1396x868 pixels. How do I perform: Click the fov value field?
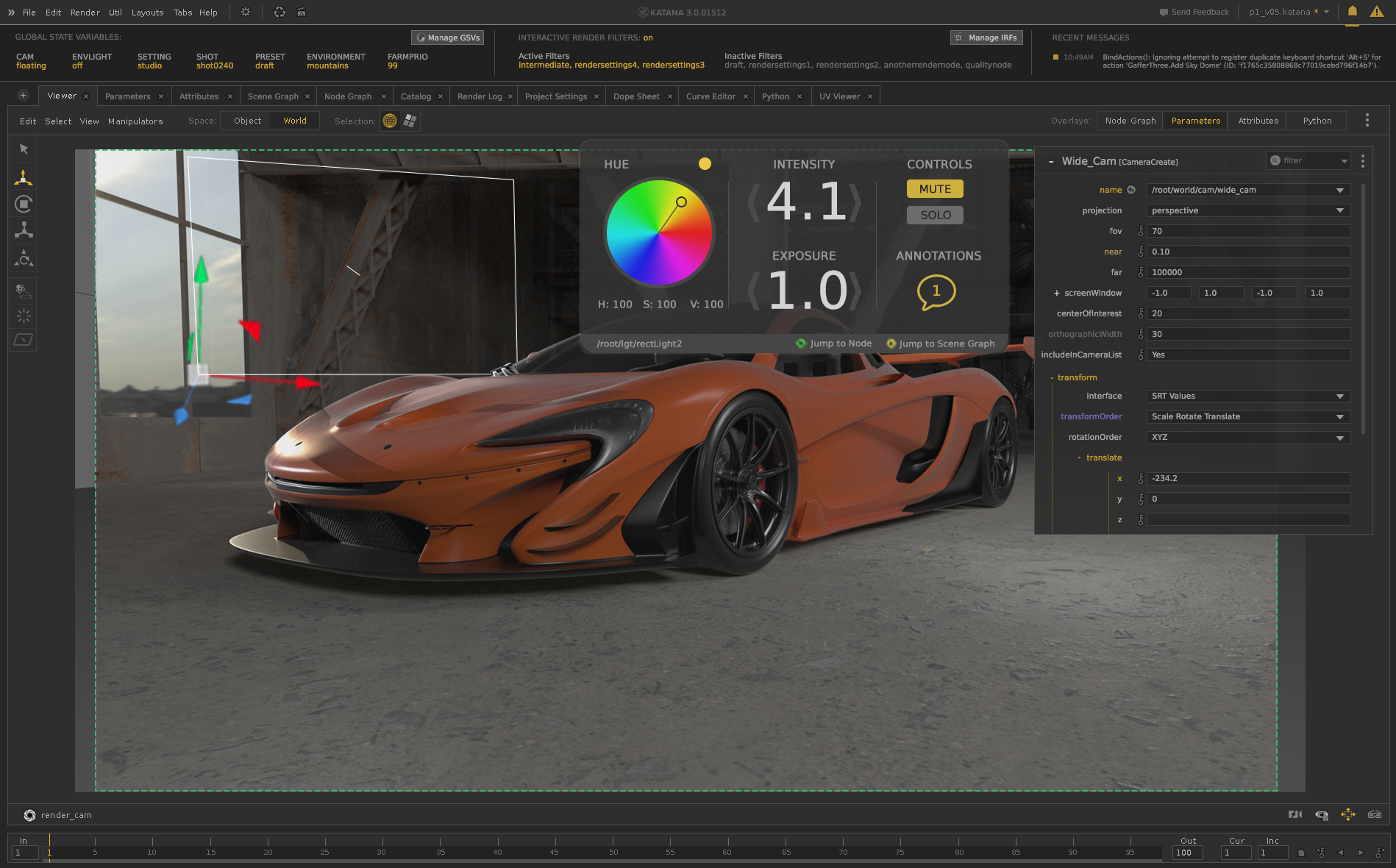[1247, 231]
